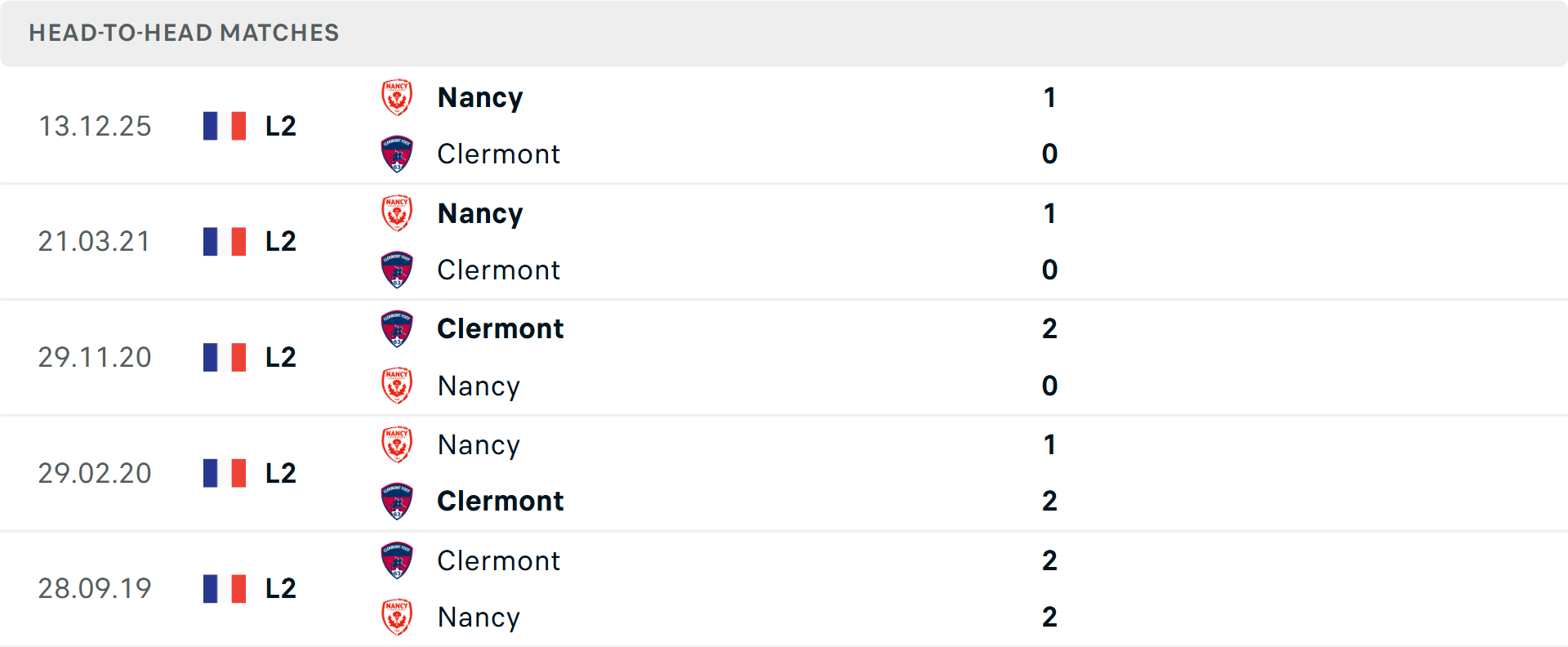Click Clermont's score 2 in 28.09.19 match
The width and height of the screenshot is (1568, 647).
pyautogui.click(x=1049, y=561)
